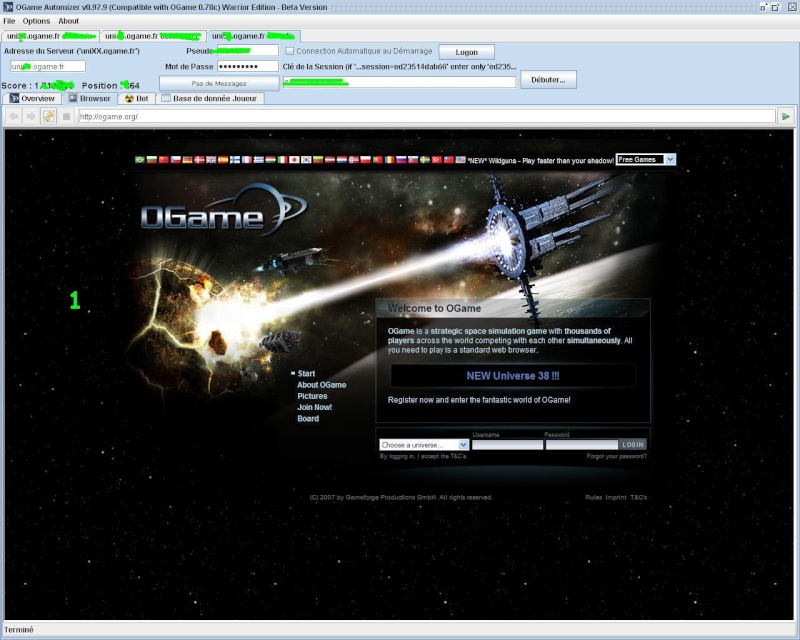
Task: Open the File menu
Action: pos(9,21)
